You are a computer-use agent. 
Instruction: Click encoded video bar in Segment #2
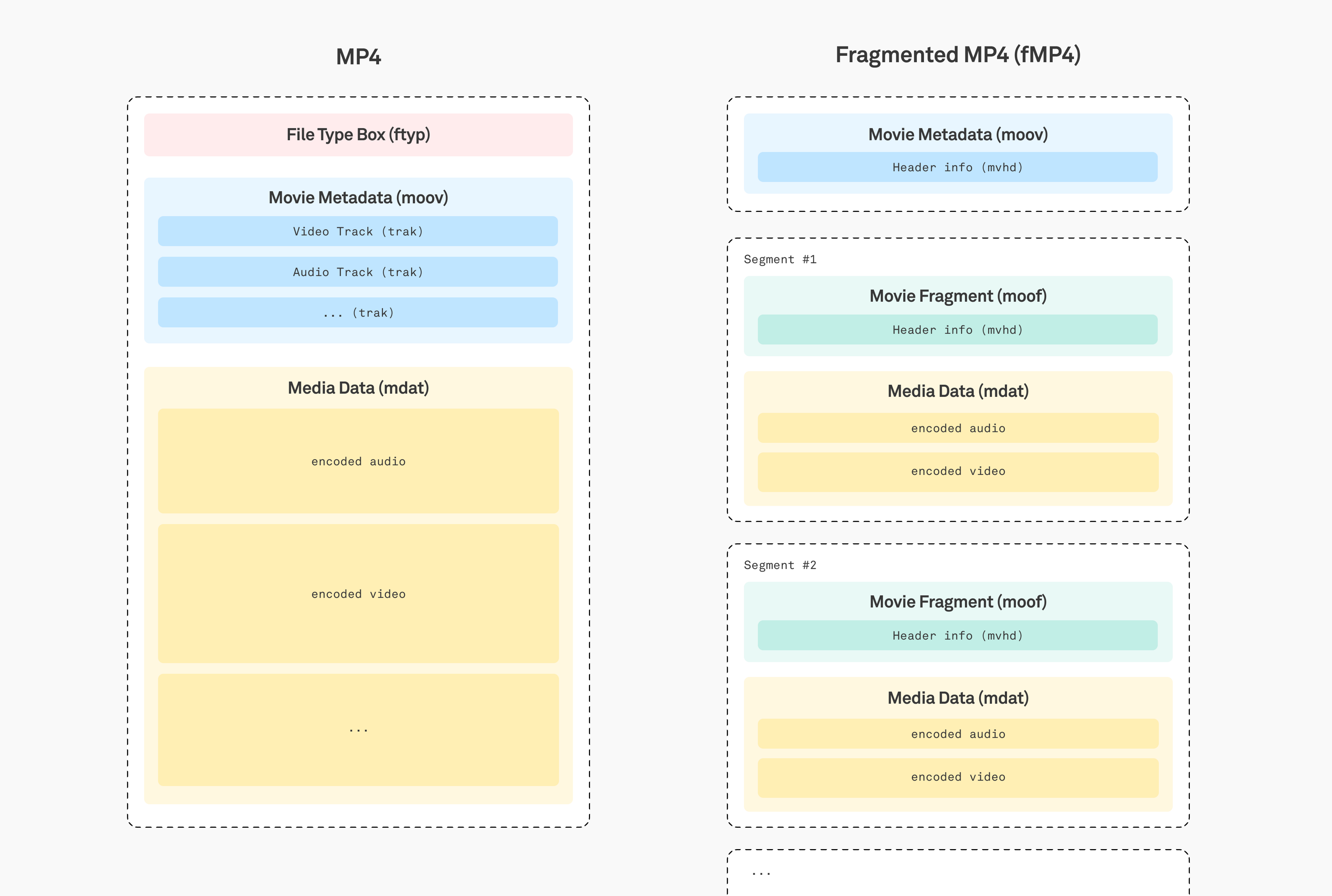pos(958,777)
